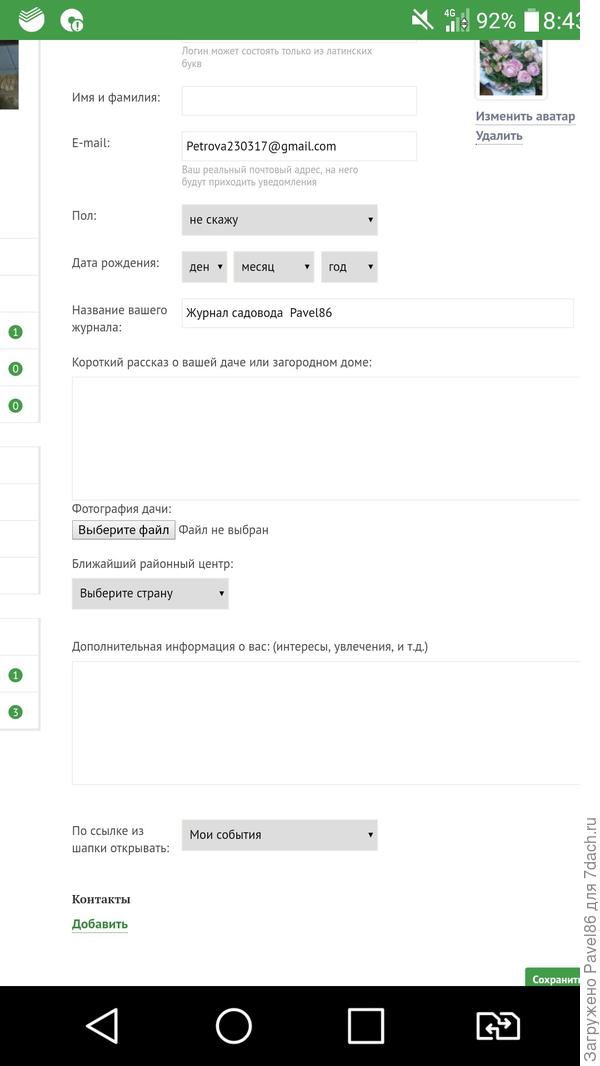Tap the Sberbank icon in status bar
The height and width of the screenshot is (1066, 600).
pos(31,19)
